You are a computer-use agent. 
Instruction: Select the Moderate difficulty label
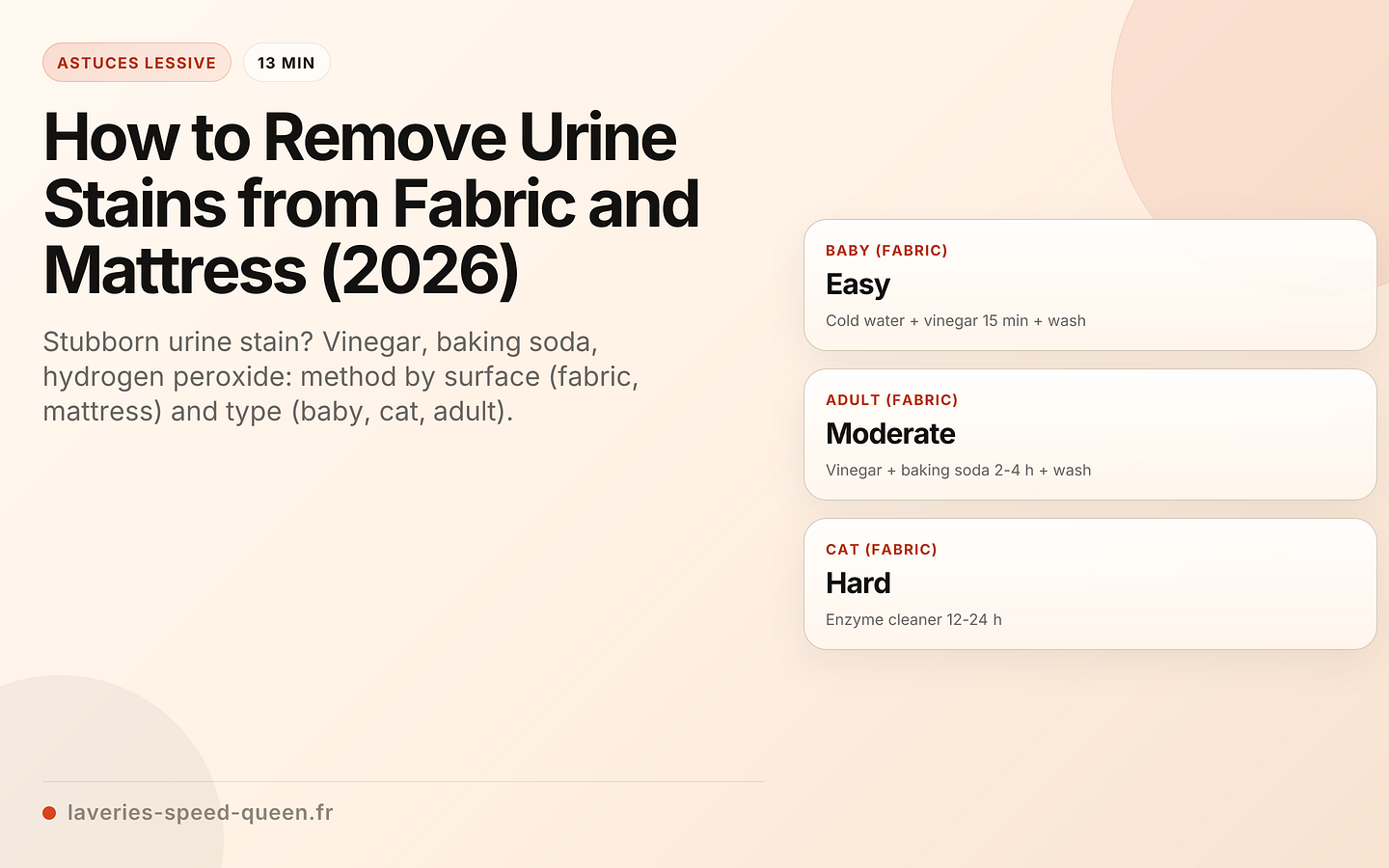[x=890, y=434]
